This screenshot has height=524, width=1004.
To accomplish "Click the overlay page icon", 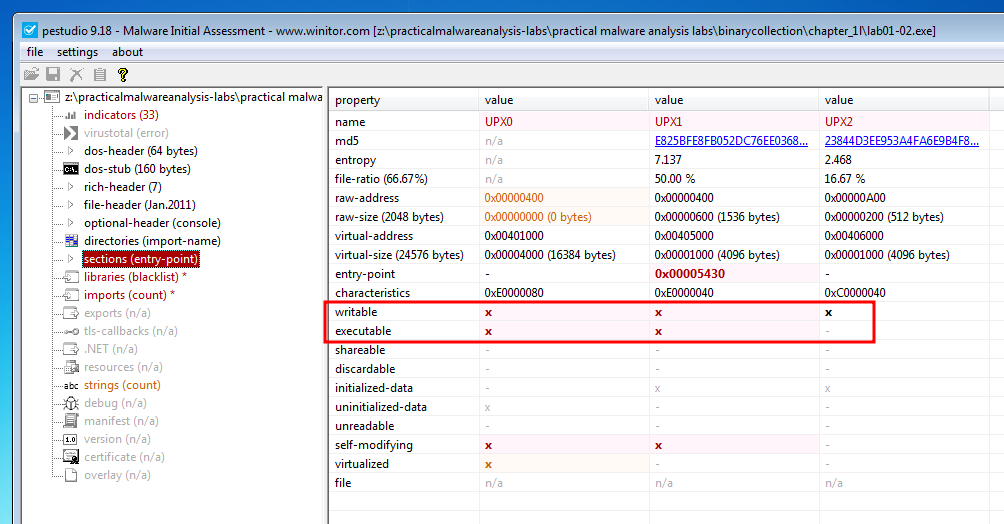I will (x=71, y=475).
